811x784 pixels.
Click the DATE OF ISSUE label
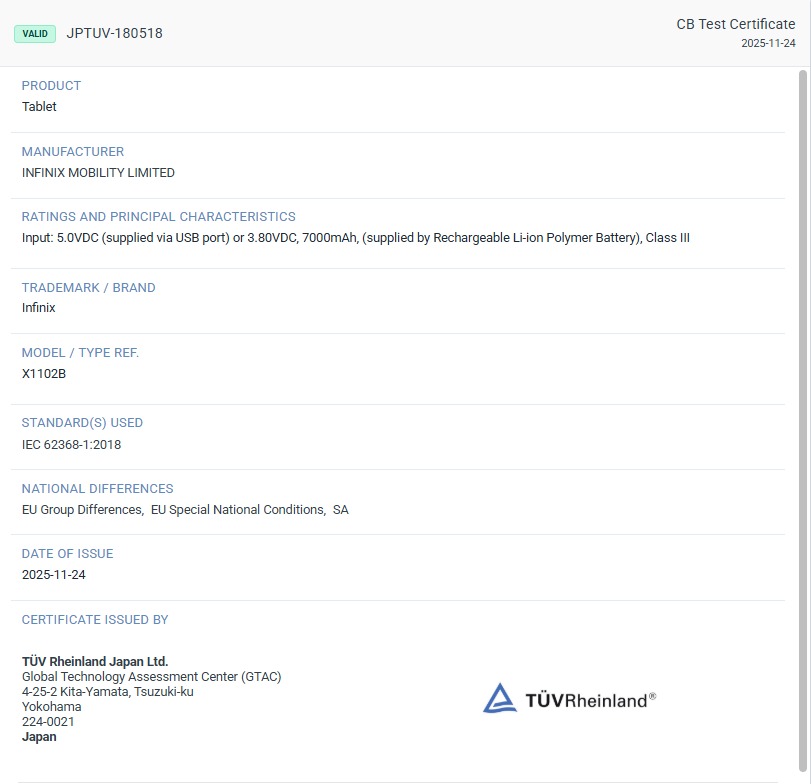pyautogui.click(x=67, y=554)
